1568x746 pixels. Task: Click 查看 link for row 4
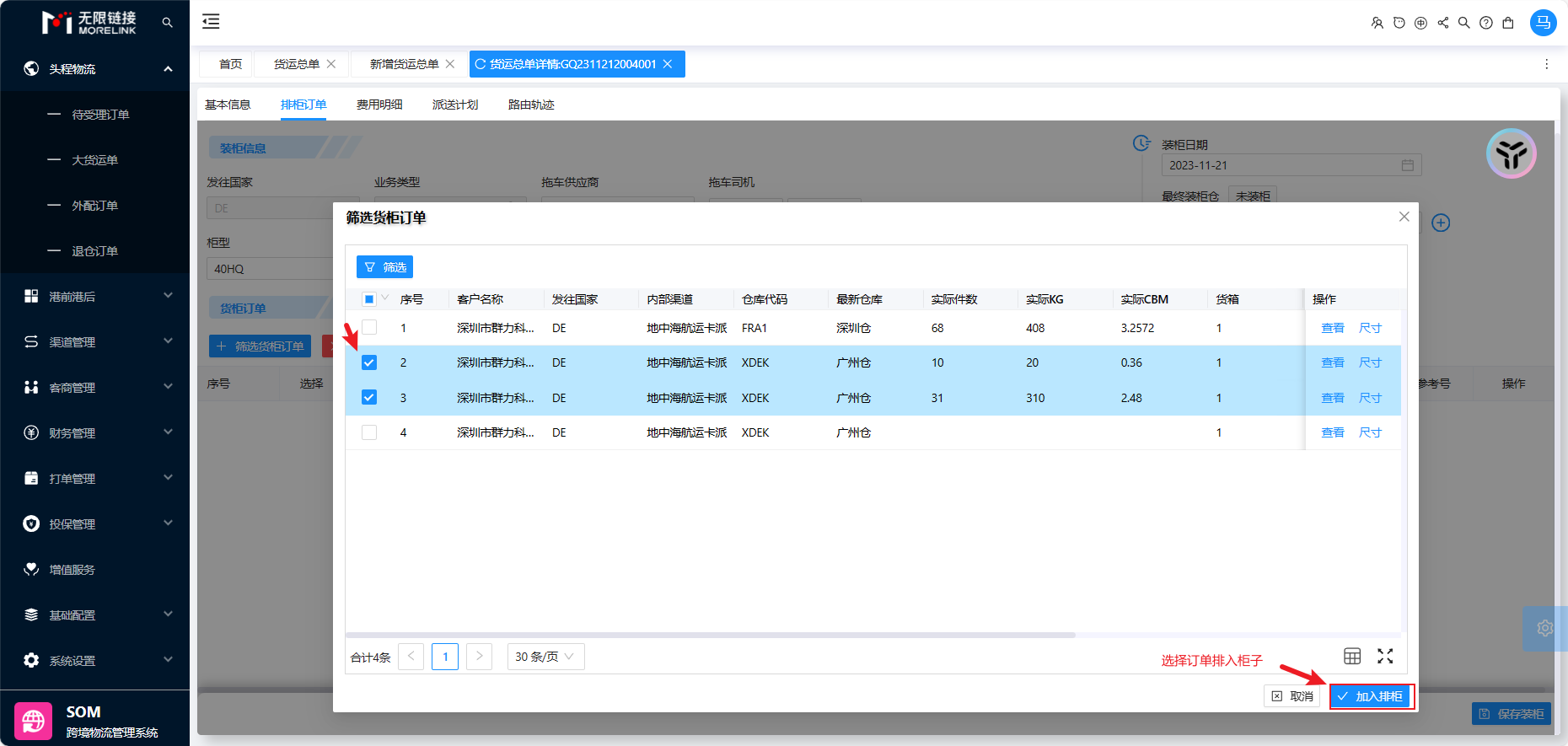pyautogui.click(x=1332, y=432)
